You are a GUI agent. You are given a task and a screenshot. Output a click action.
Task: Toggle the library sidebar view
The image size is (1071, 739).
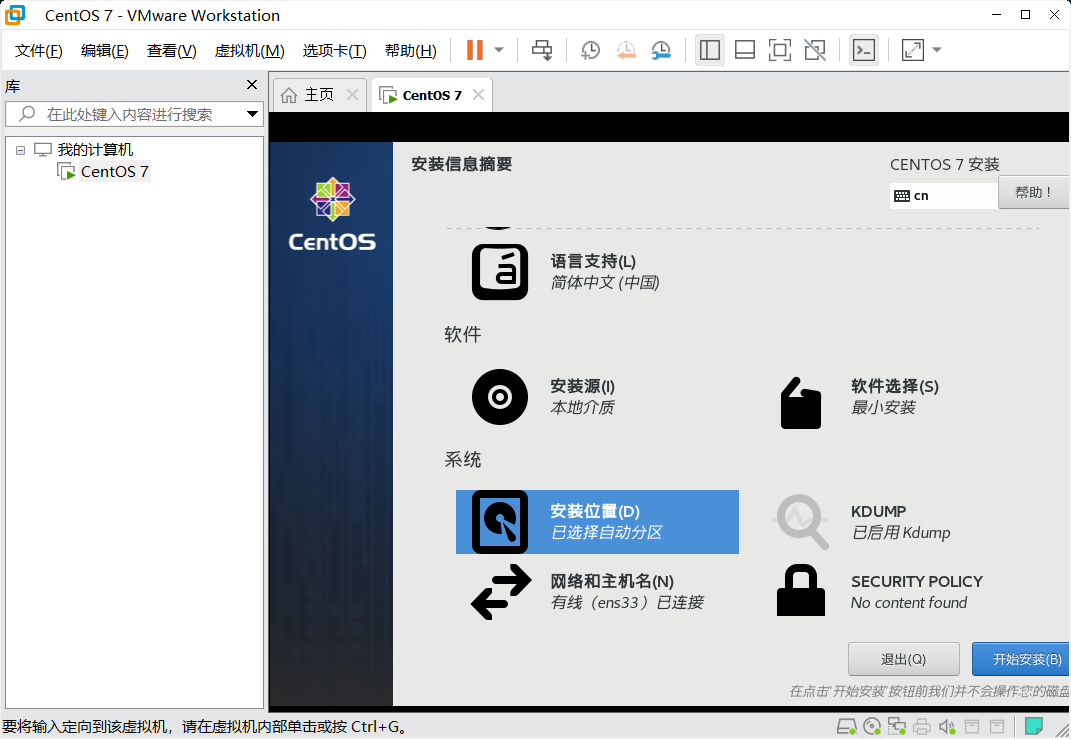pos(710,50)
